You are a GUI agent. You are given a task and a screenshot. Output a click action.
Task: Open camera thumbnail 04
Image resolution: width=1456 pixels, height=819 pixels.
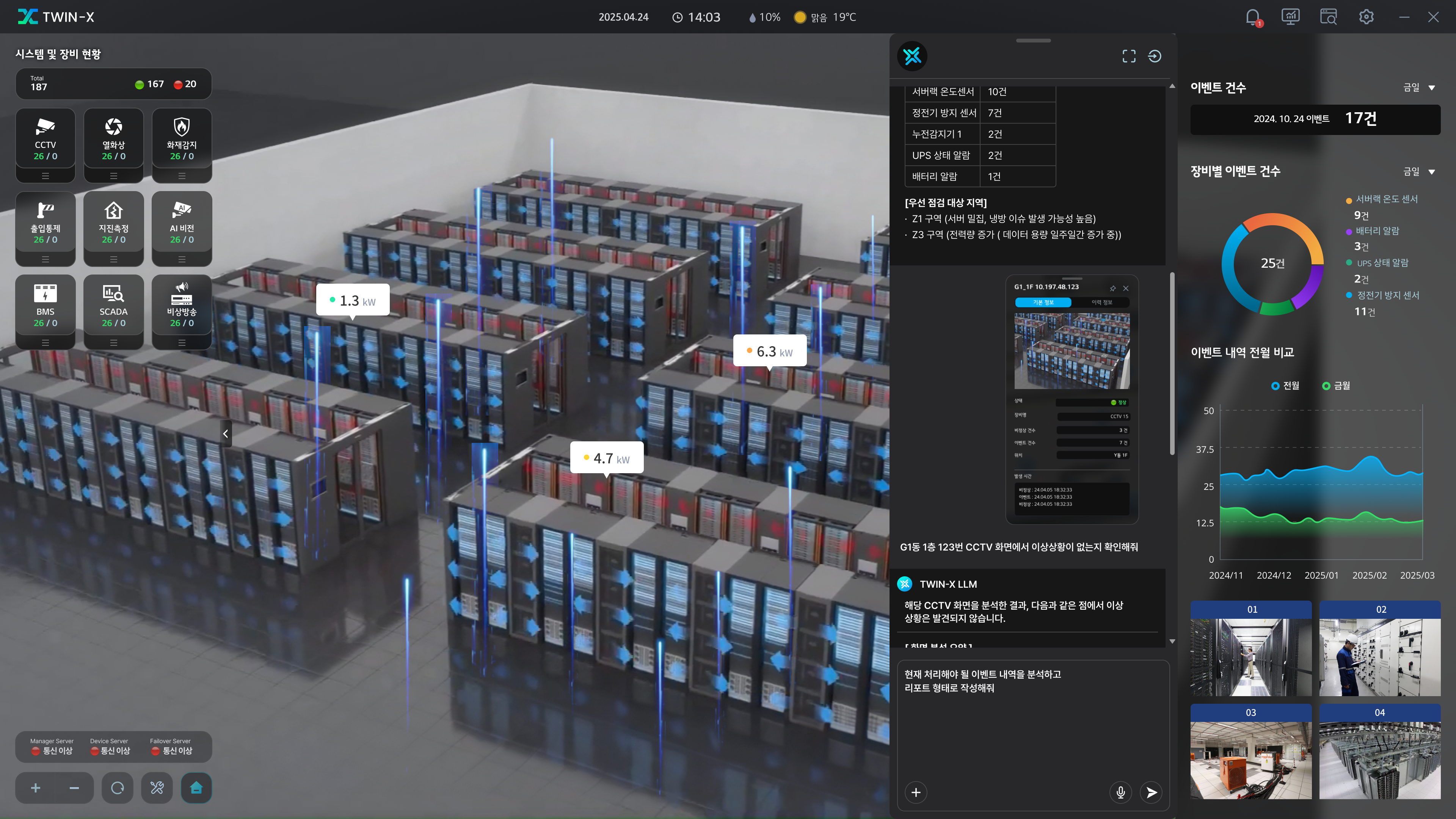(x=1380, y=752)
